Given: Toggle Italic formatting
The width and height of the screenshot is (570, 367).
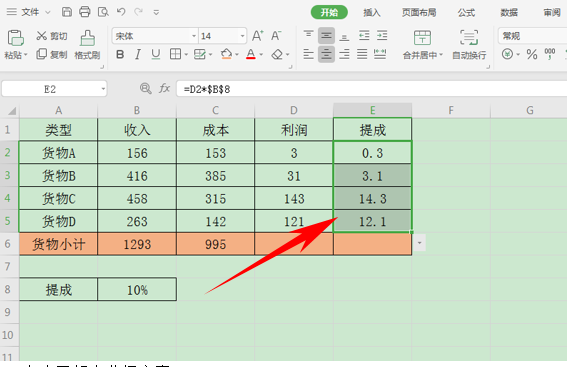Looking at the screenshot, I should (x=137, y=55).
